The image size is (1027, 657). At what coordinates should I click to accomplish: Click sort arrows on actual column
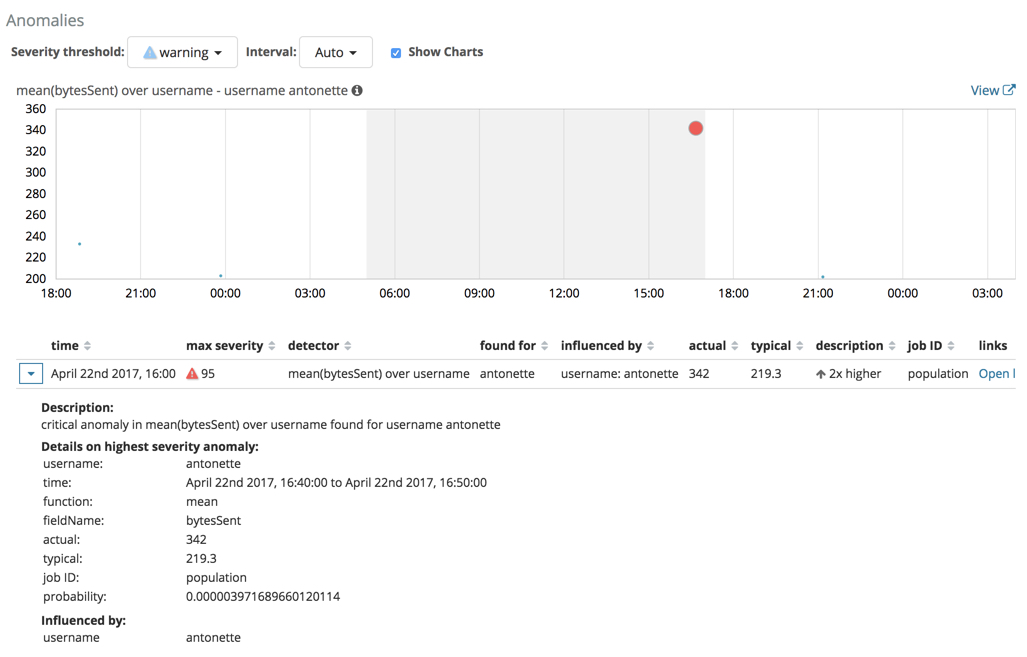pos(735,346)
